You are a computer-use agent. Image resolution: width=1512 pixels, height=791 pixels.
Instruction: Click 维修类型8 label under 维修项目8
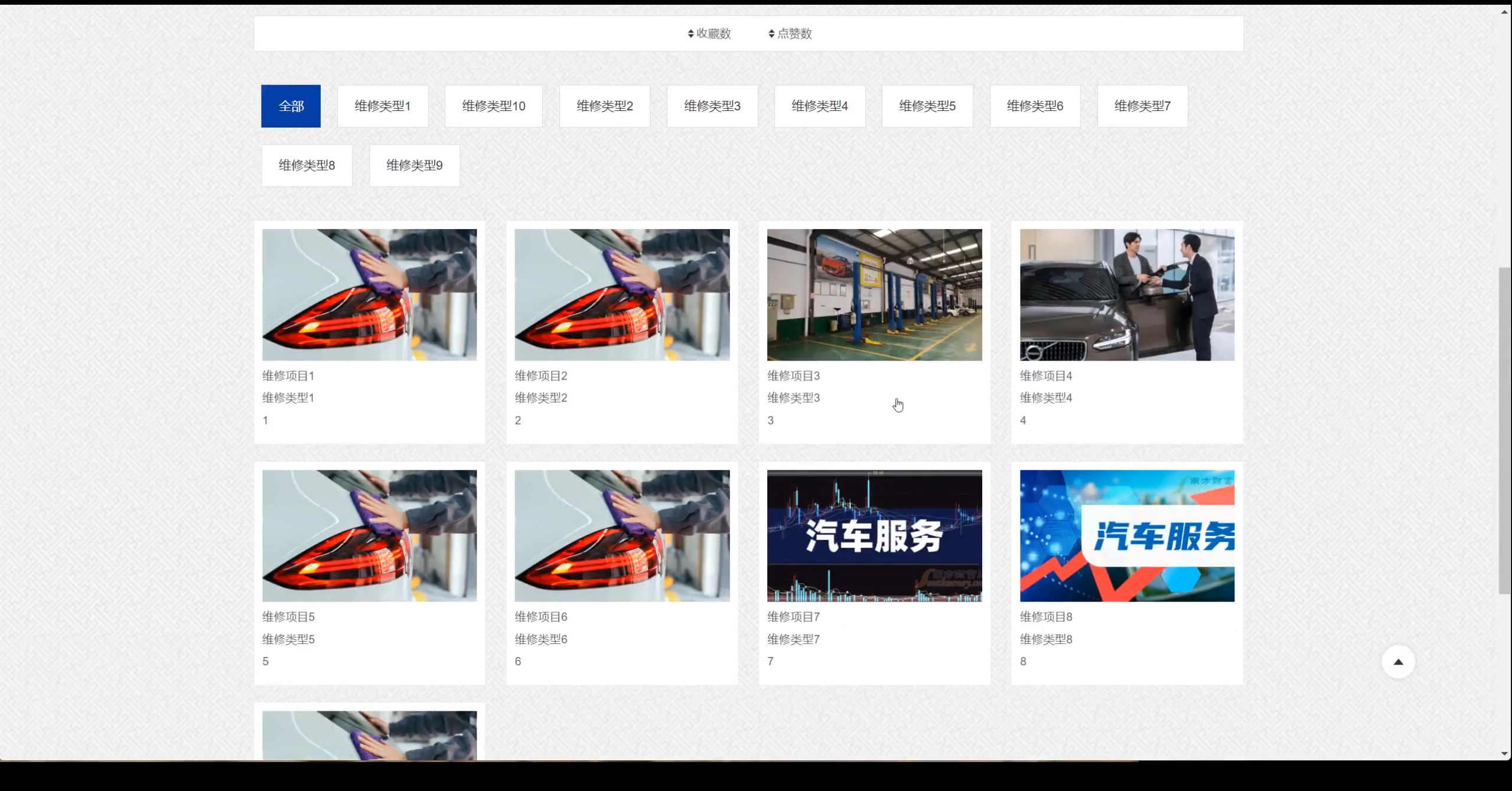click(1046, 639)
